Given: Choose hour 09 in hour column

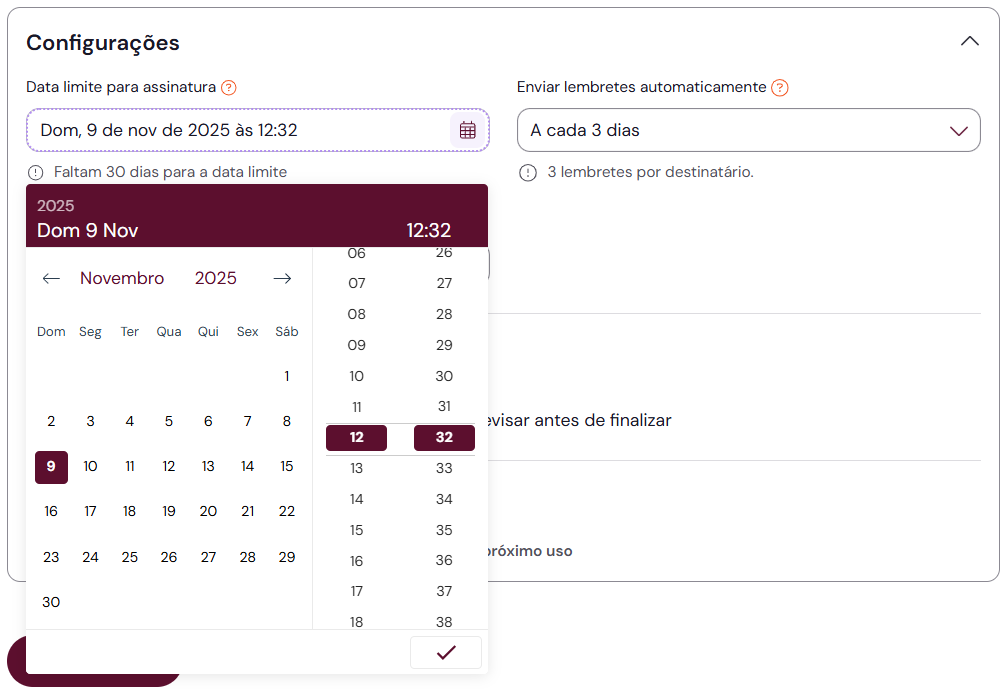Looking at the screenshot, I should pos(356,346).
